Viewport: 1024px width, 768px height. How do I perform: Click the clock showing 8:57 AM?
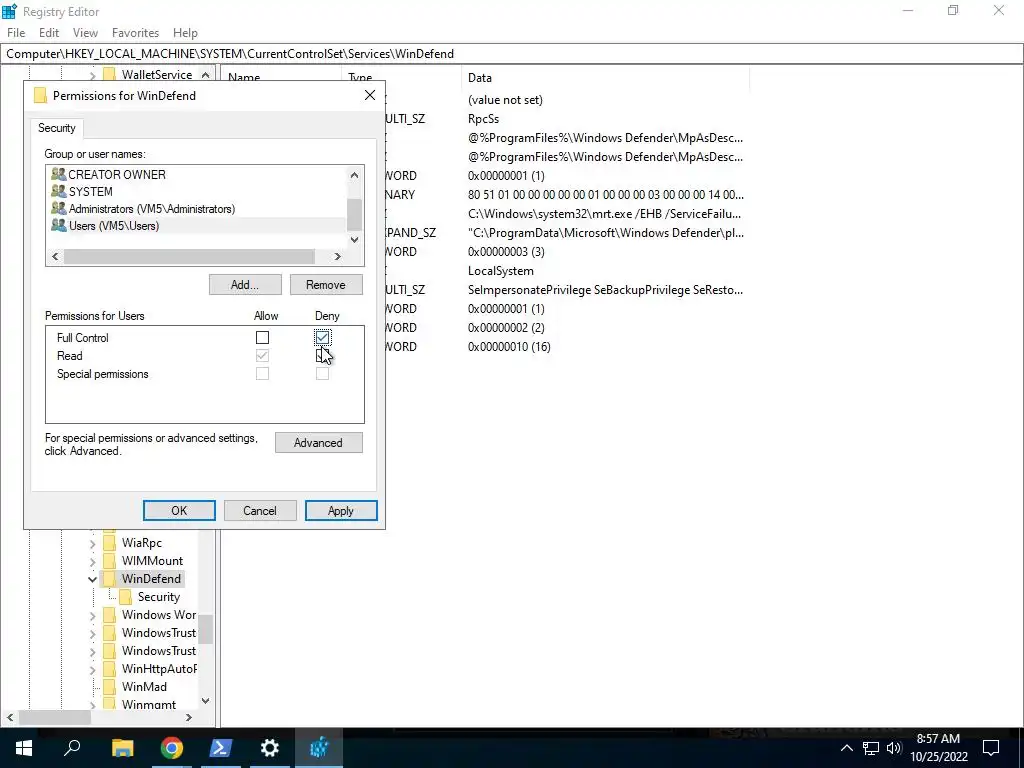click(x=938, y=739)
